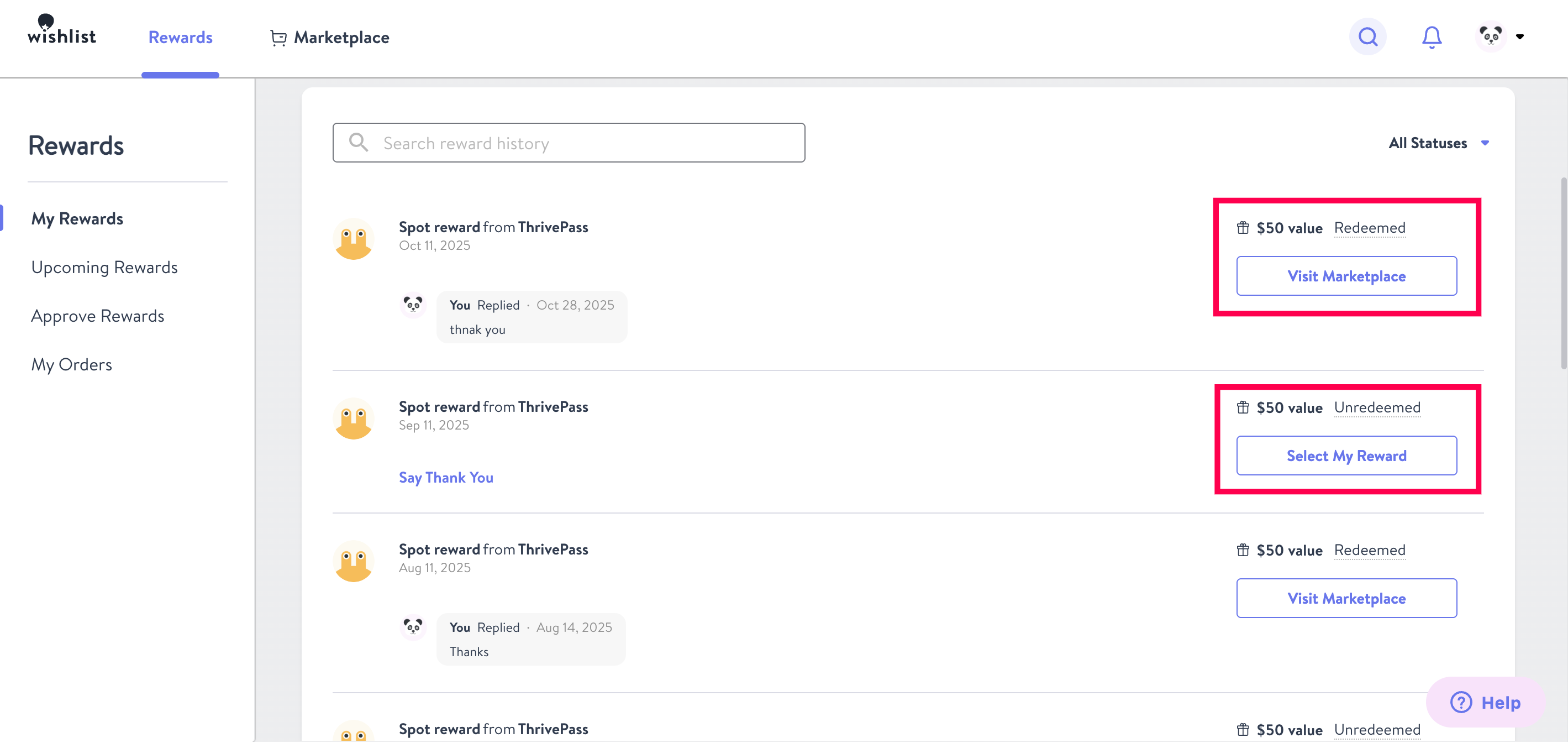Open notifications bell icon
Viewport: 1568px width, 743px height.
(1431, 37)
